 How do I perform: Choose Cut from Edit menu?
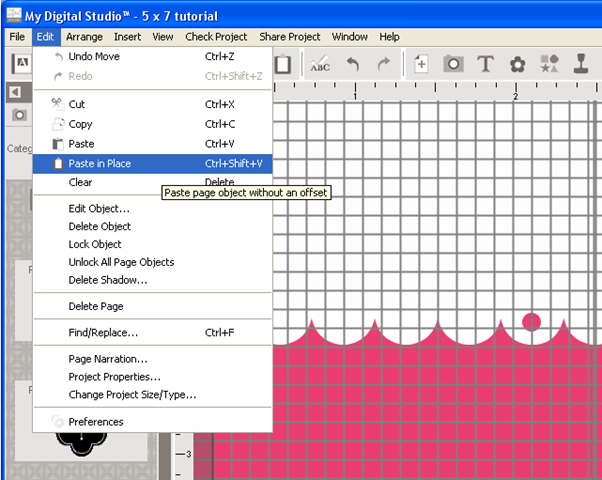coord(153,104)
